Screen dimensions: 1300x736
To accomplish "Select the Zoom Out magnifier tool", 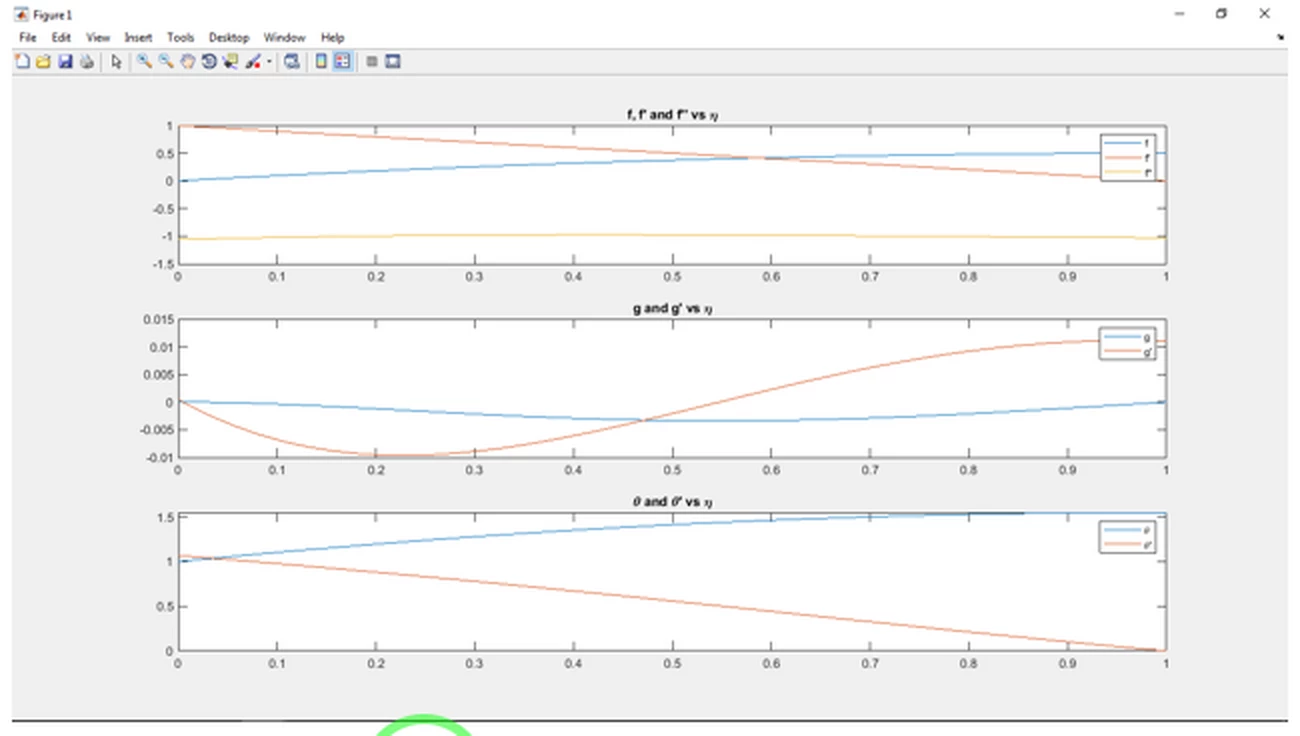I will coord(166,62).
